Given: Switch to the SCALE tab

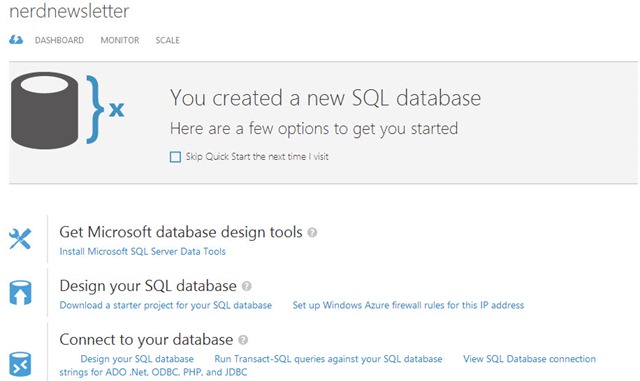Looking at the screenshot, I should tap(167, 40).
